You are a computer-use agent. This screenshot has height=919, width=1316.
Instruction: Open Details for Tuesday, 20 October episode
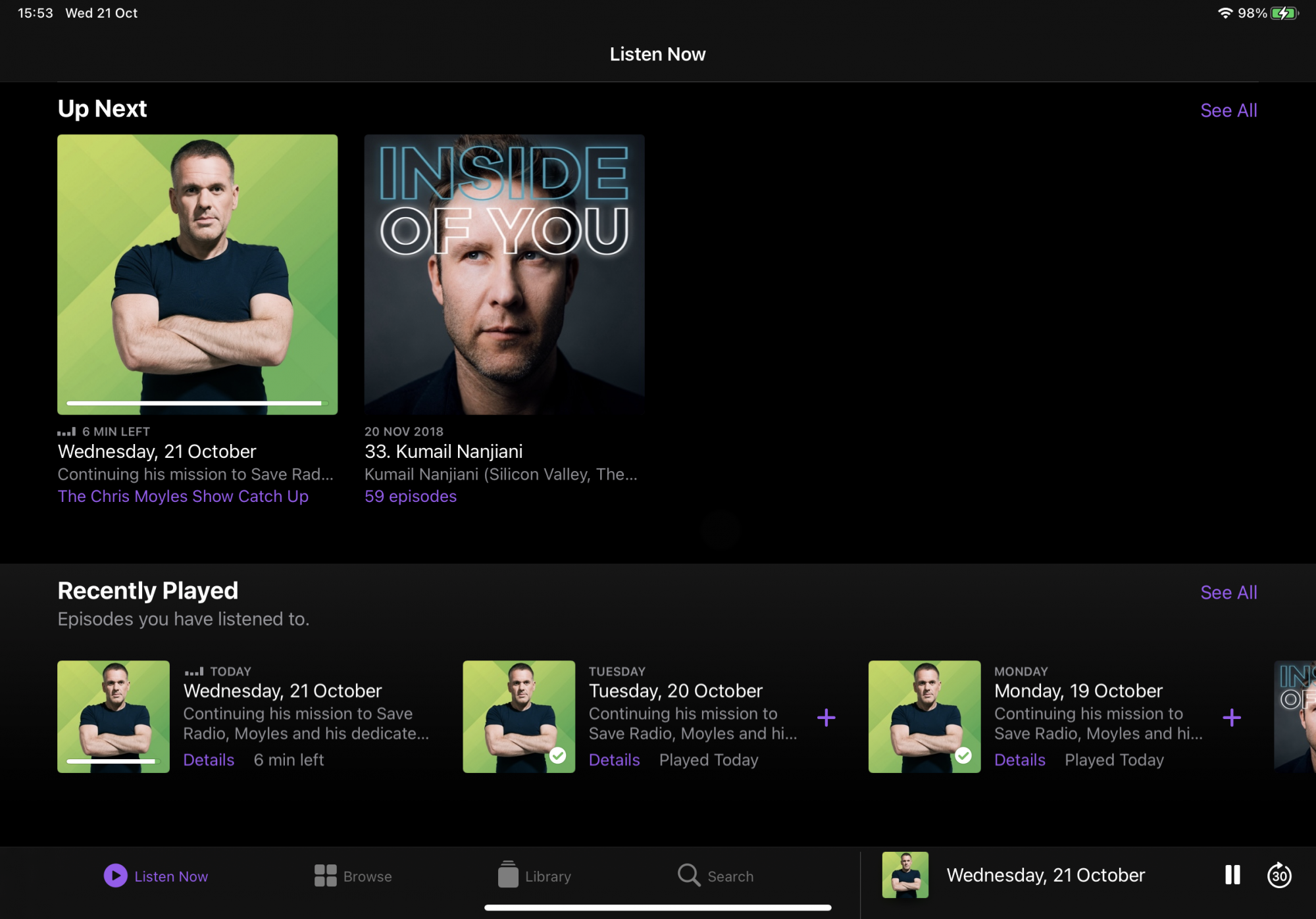point(614,760)
